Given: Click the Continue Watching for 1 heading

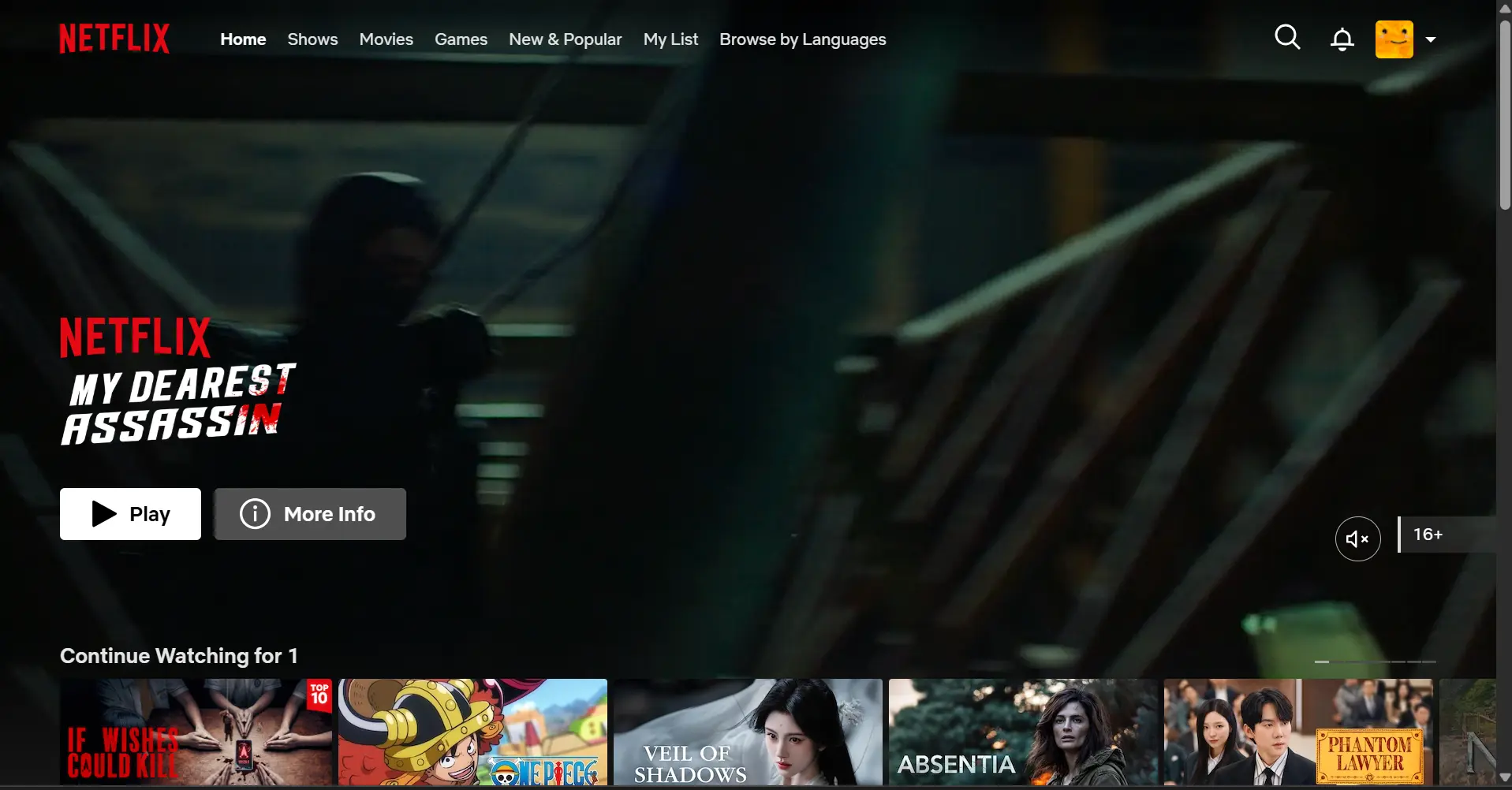Looking at the screenshot, I should coord(179,656).
